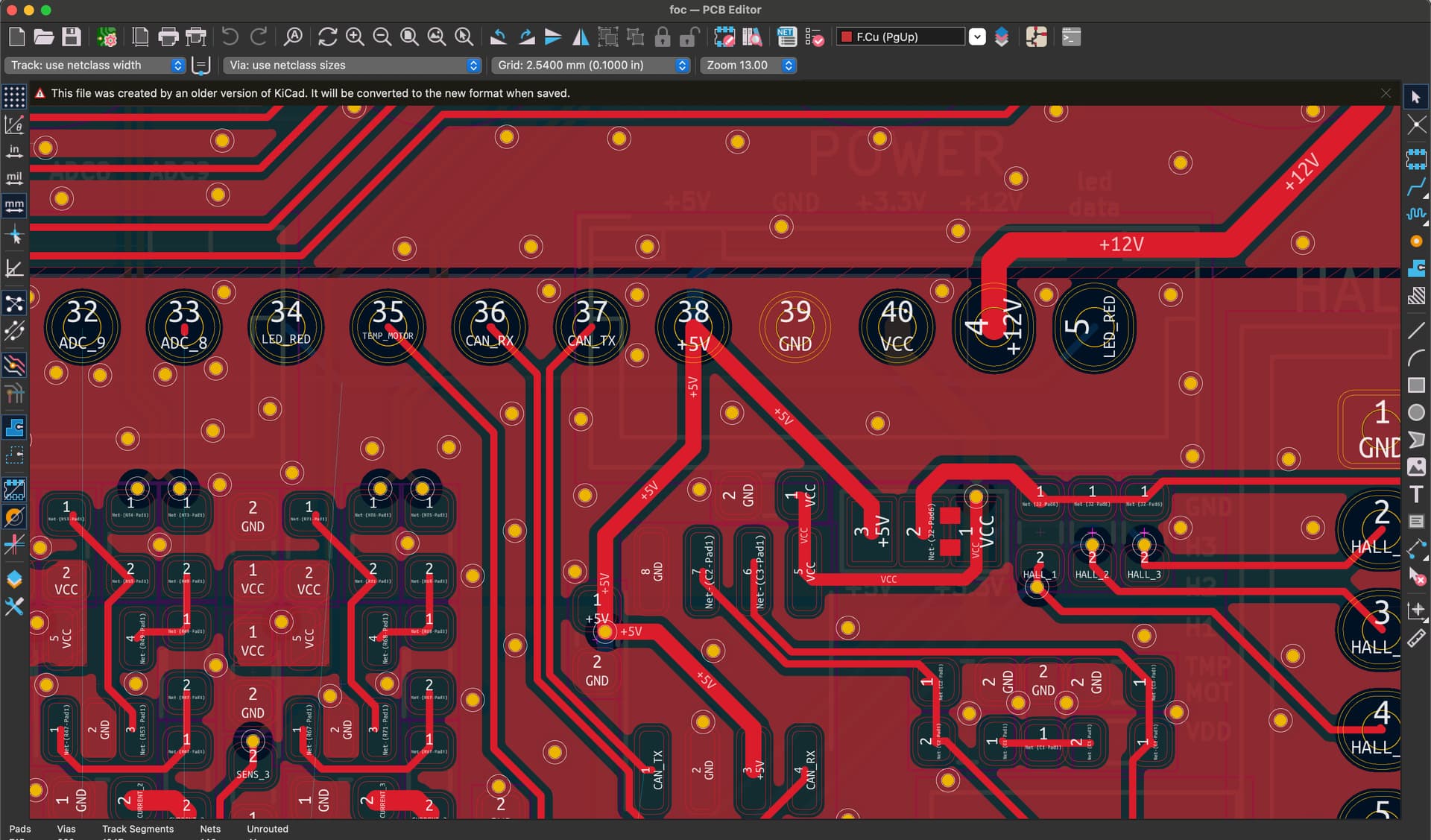Run Design Rules Checker icon
The height and width of the screenshot is (840, 1431).
pos(814,37)
